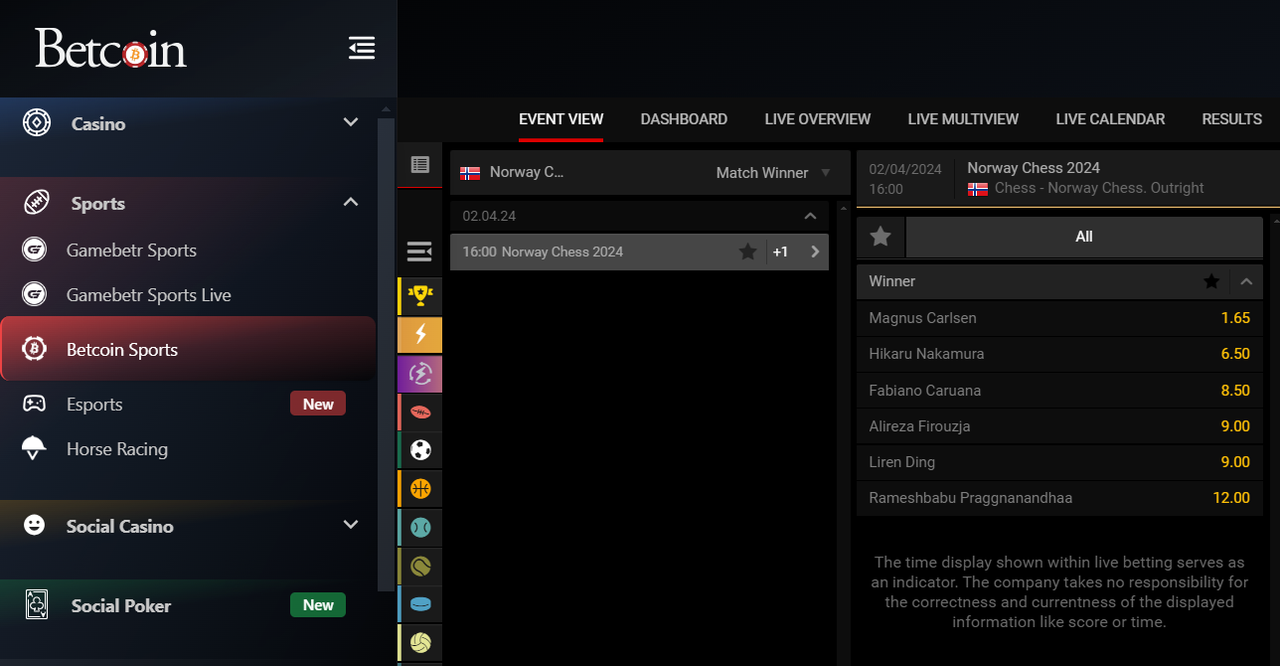Click the bet slip list icon

[420, 165]
